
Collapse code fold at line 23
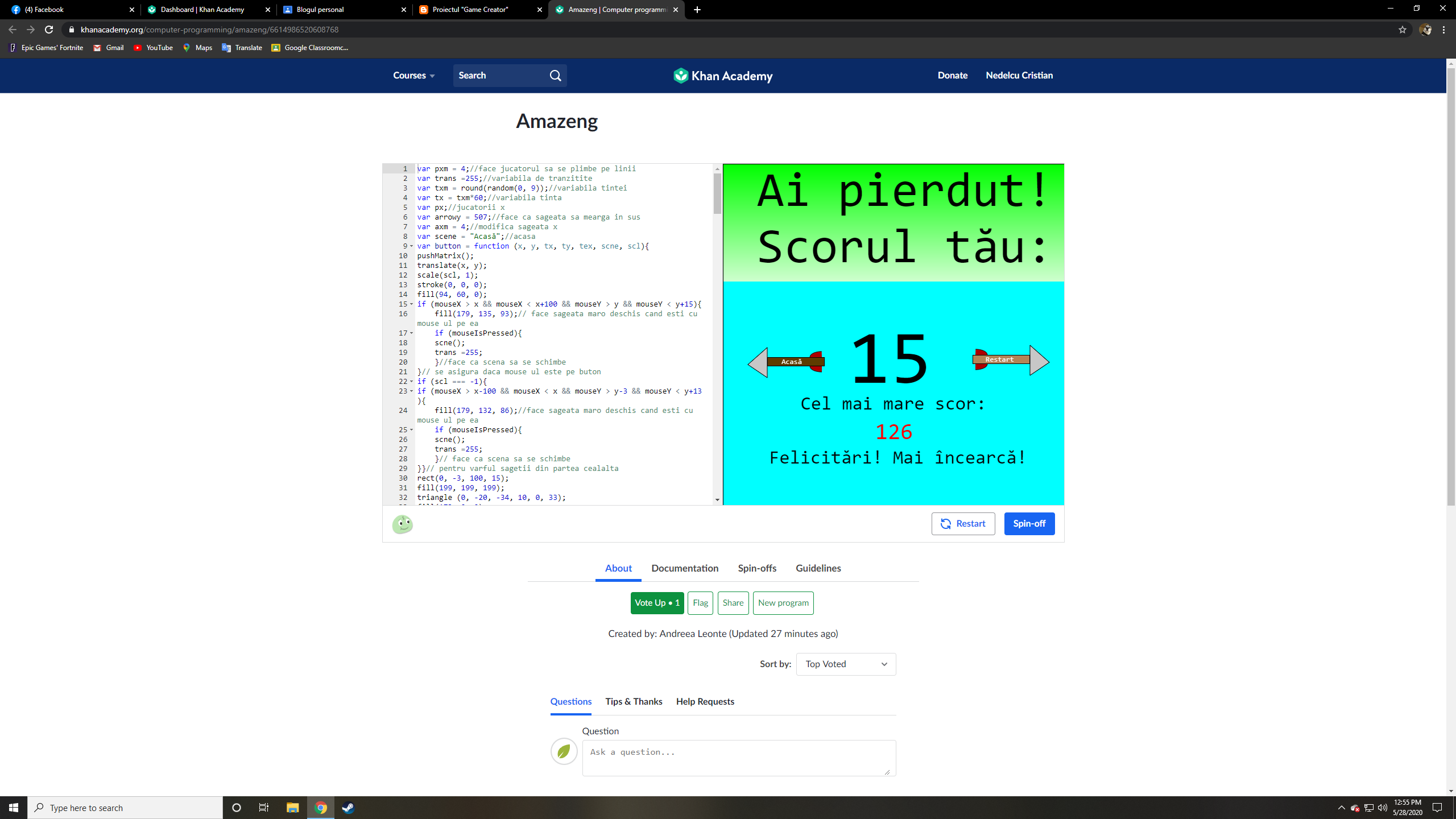coord(412,391)
